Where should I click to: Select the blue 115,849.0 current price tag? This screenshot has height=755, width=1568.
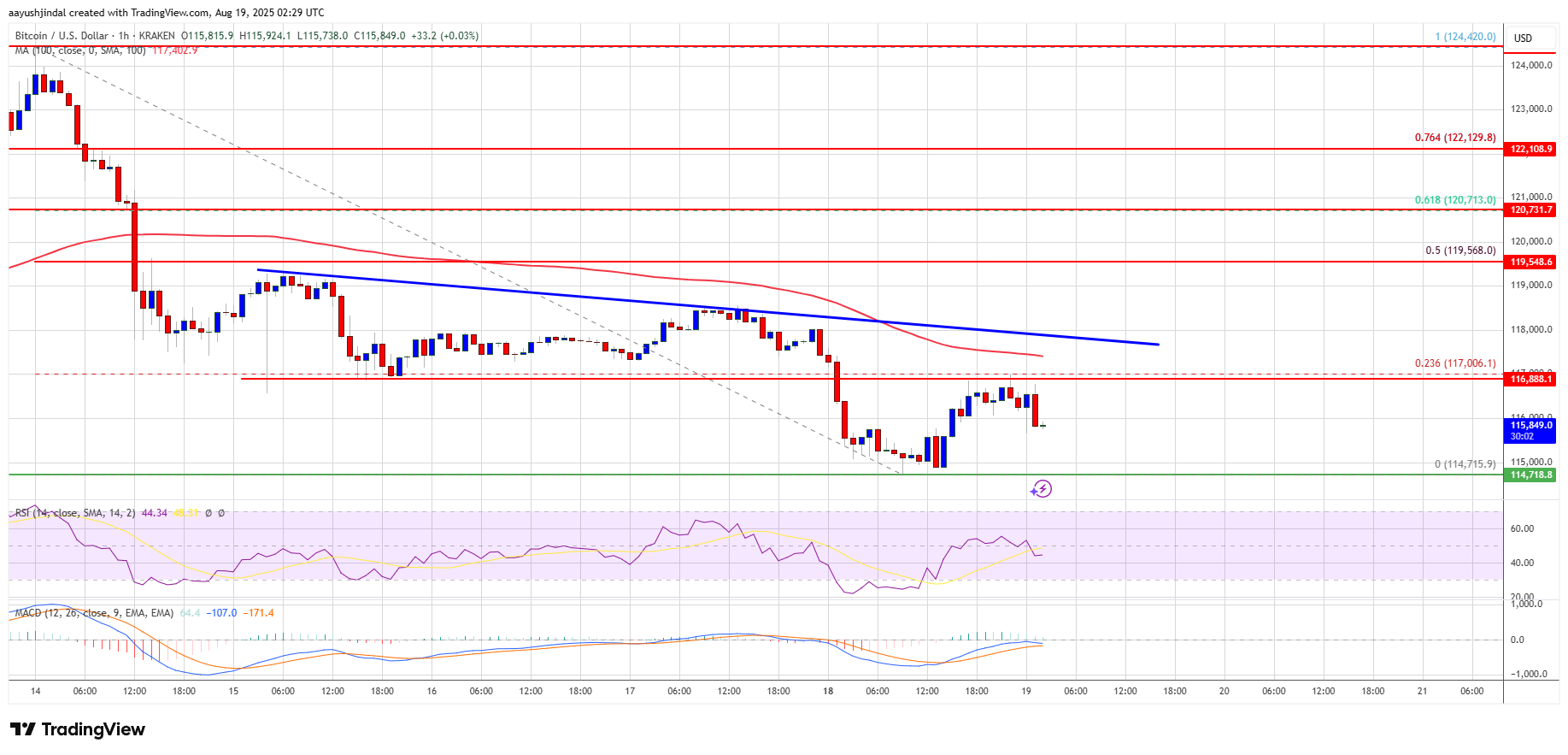[x=1530, y=430]
